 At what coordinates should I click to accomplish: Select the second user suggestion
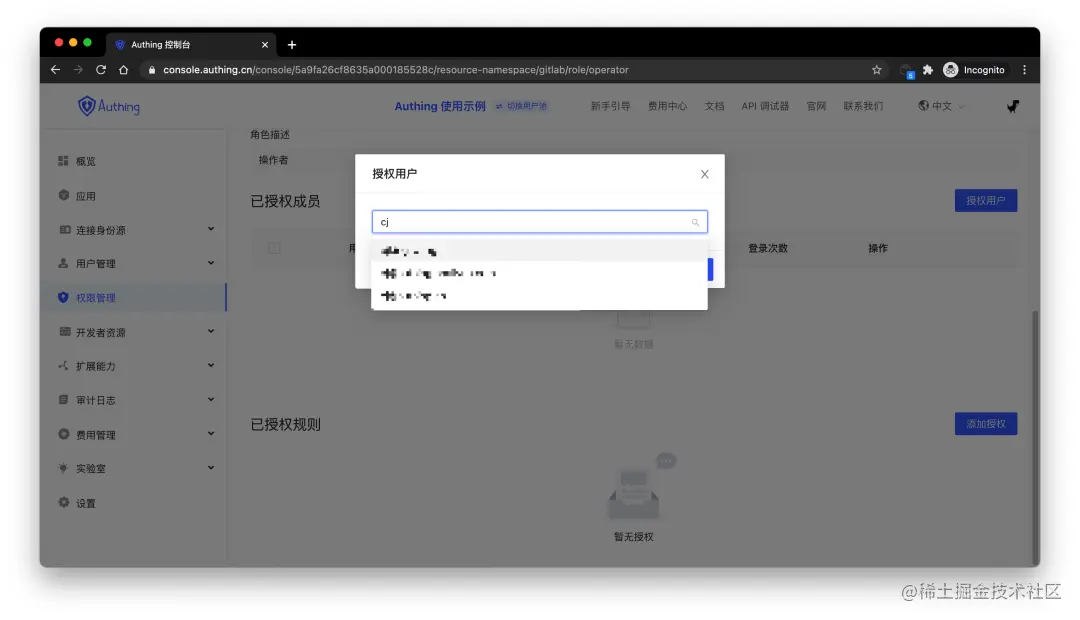click(x=539, y=273)
